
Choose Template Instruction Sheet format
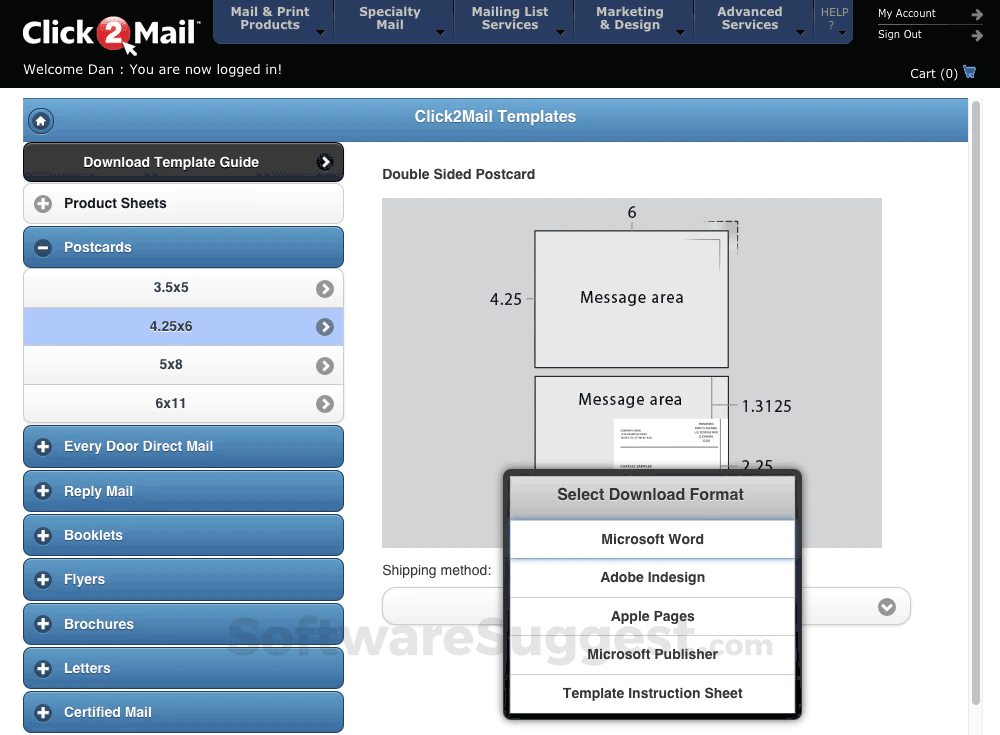click(x=652, y=692)
